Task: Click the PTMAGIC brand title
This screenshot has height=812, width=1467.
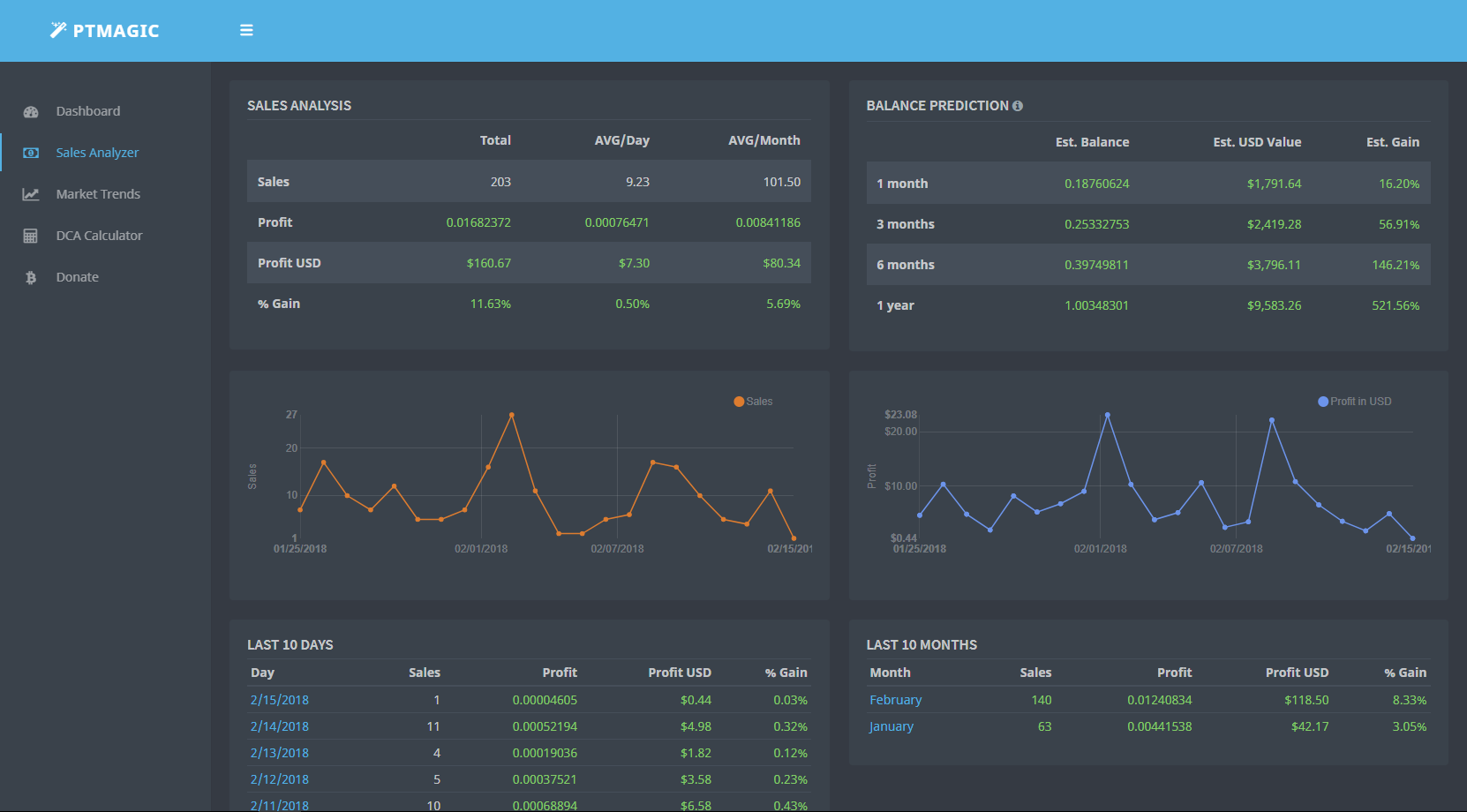Action: pos(116,31)
